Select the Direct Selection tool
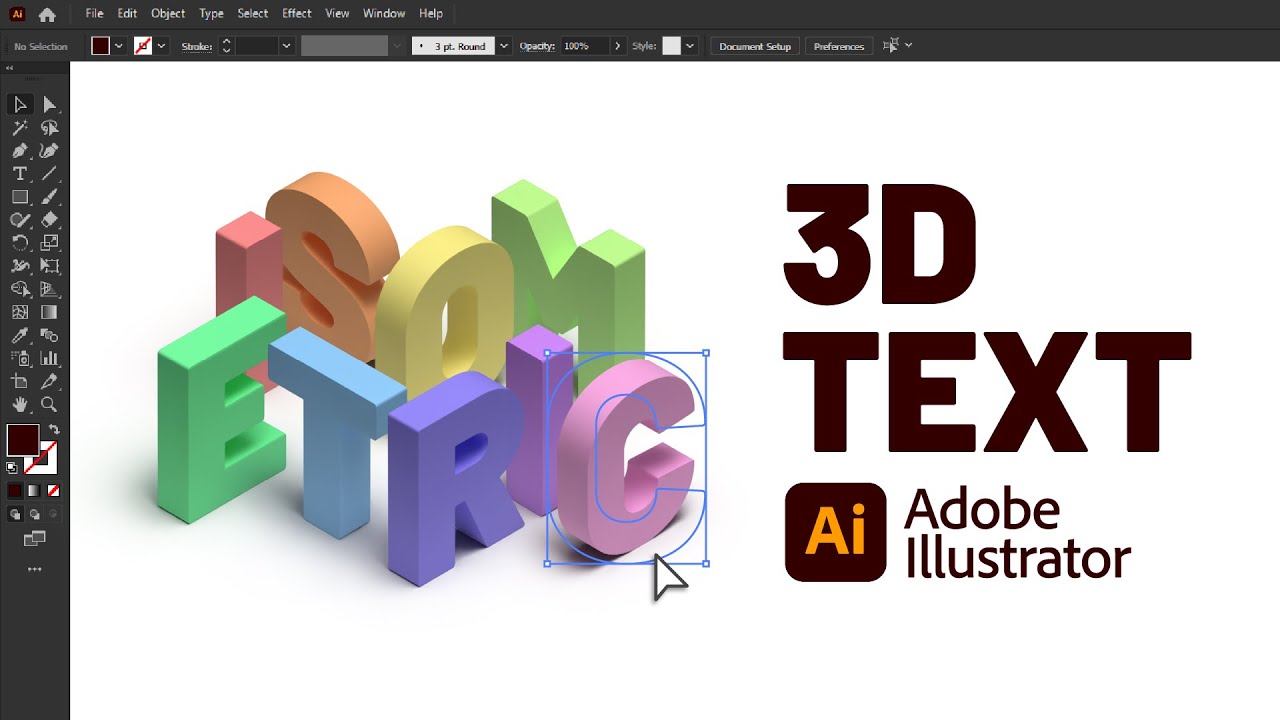Screen dimensions: 1280x720 tap(49, 105)
